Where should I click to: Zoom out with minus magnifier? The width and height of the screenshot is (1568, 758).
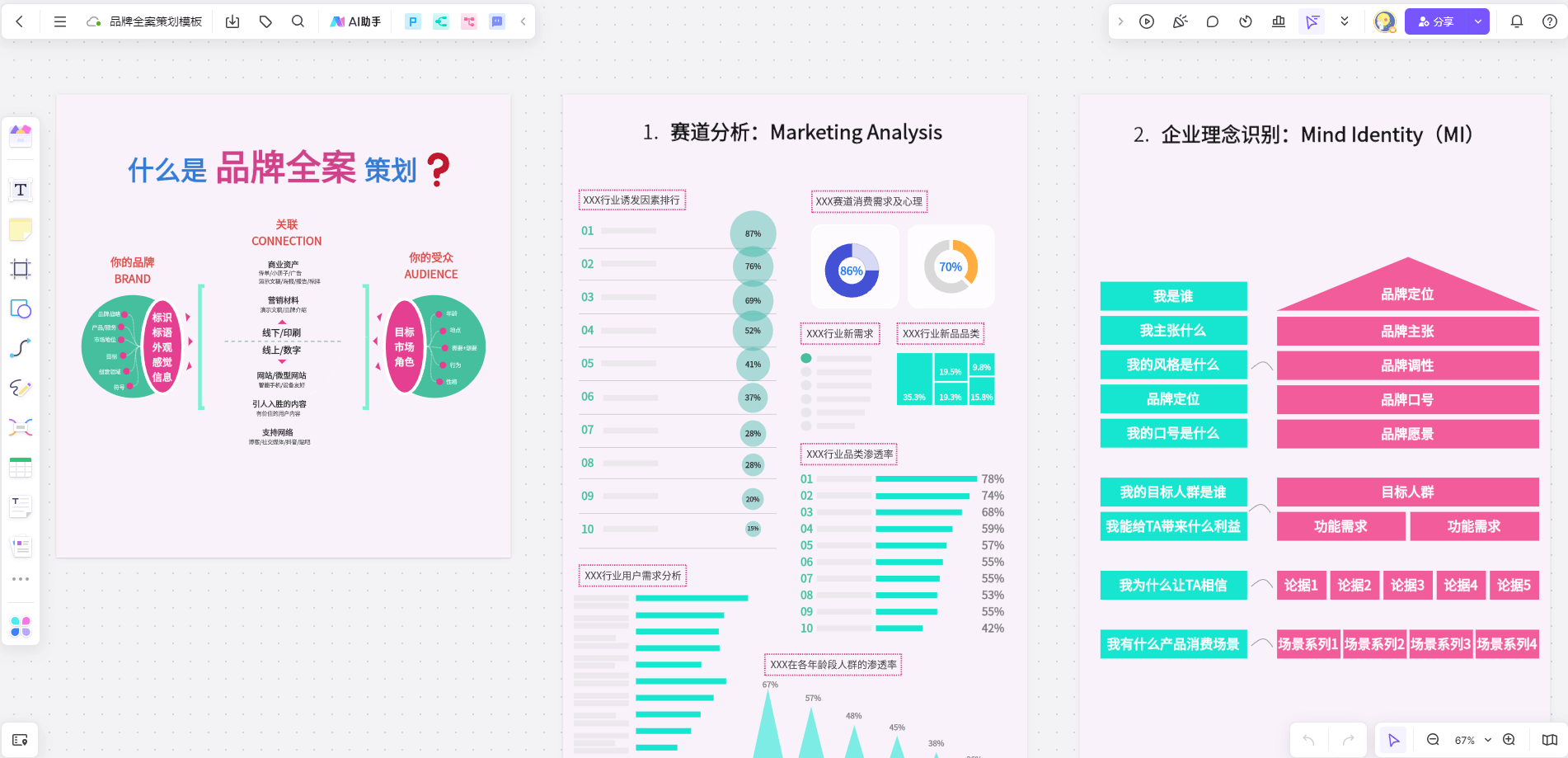1433,740
